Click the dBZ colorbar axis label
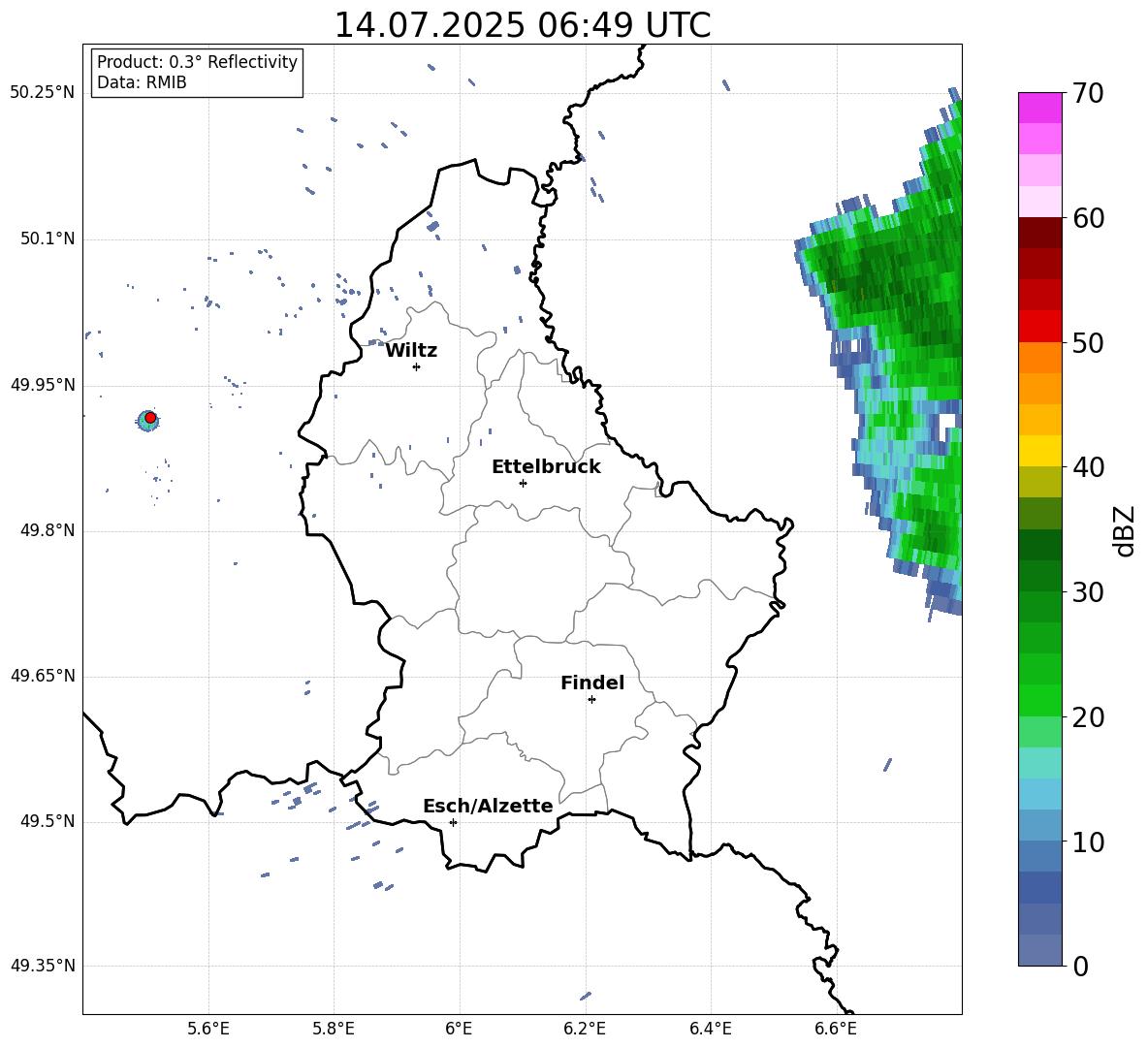Viewport: 1148px width, 1048px height. coord(1124,530)
